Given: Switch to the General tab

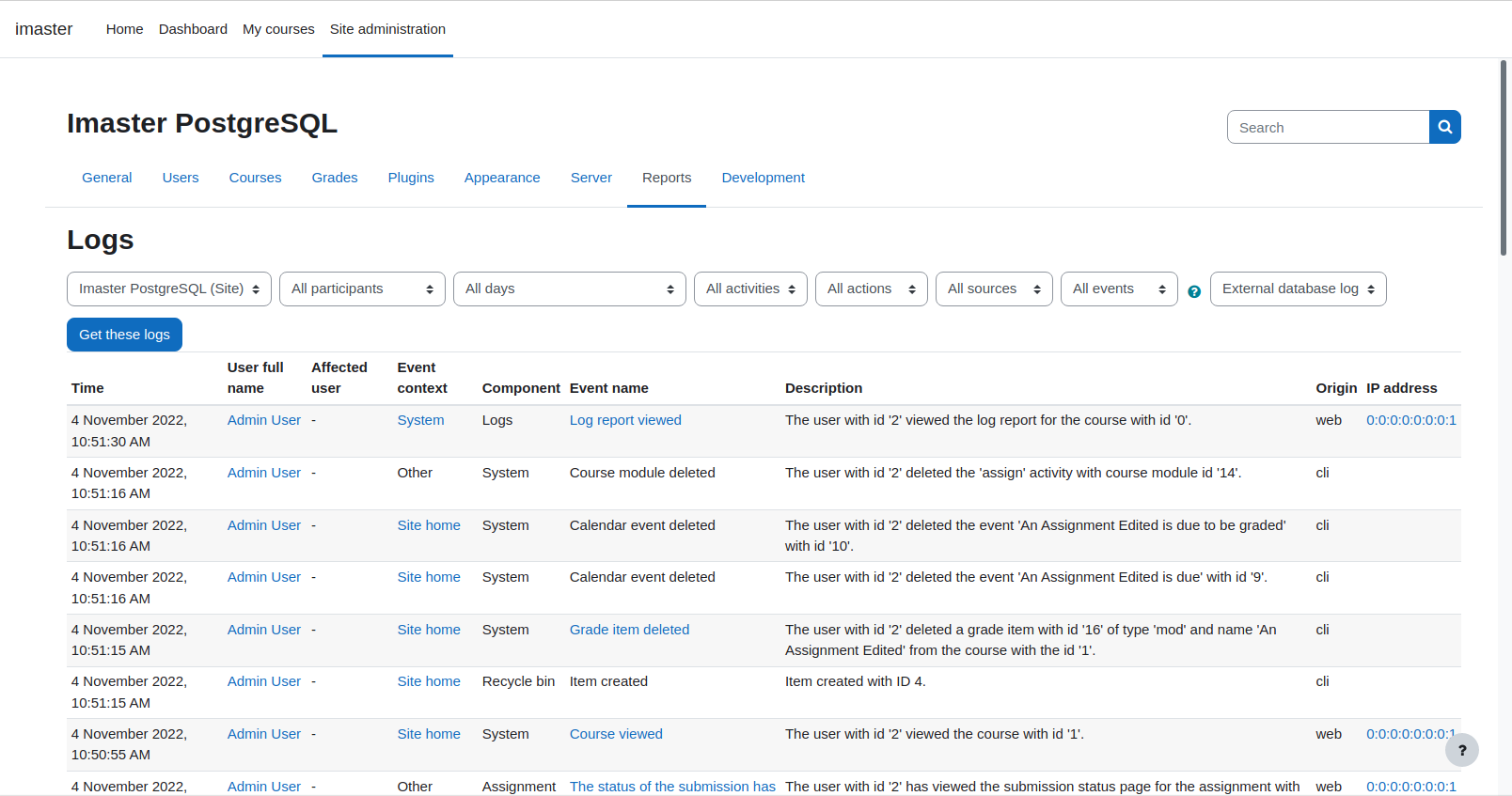Looking at the screenshot, I should click(x=107, y=178).
